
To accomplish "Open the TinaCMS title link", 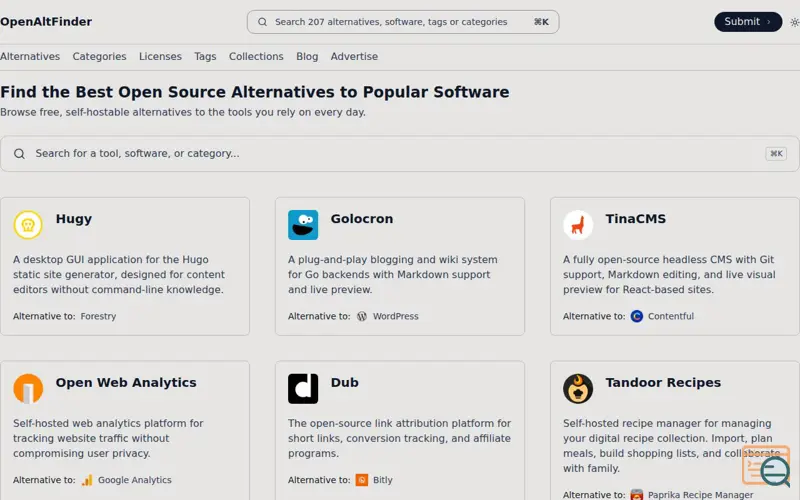I will point(636,219).
